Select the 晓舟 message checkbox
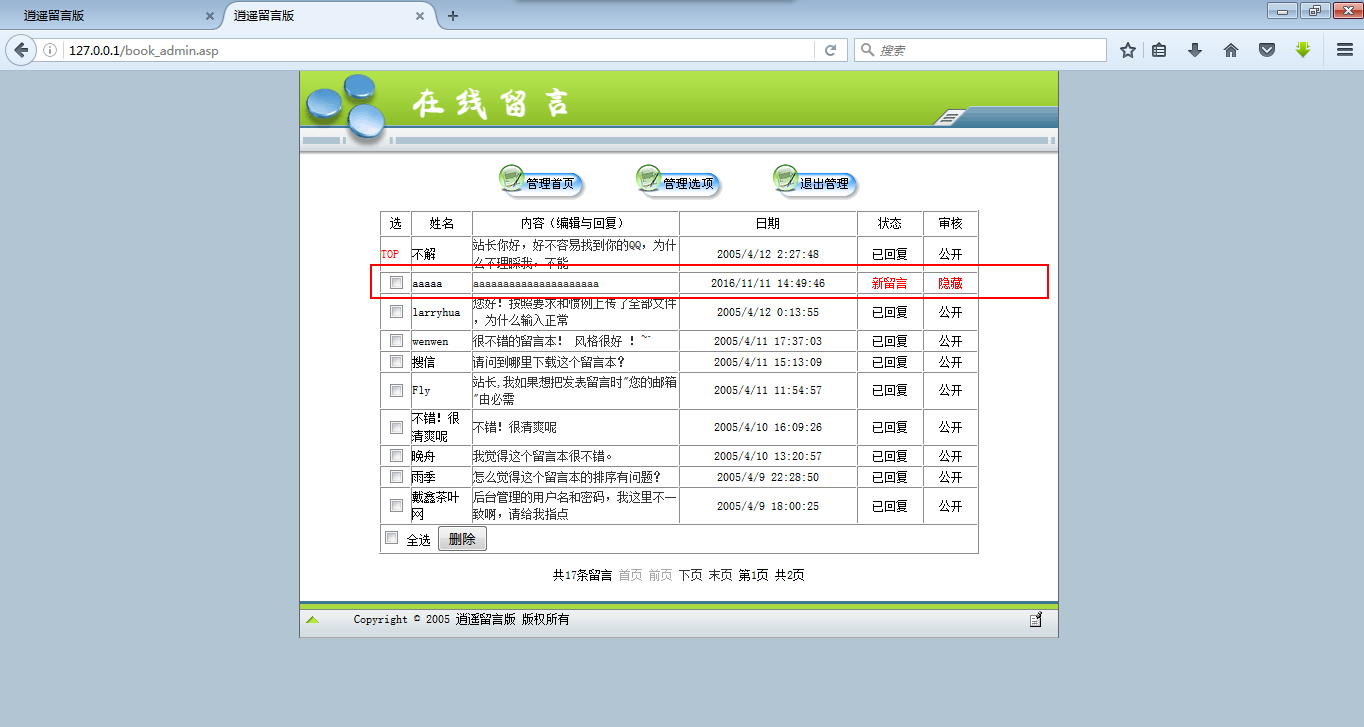This screenshot has height=727, width=1364. pos(396,456)
